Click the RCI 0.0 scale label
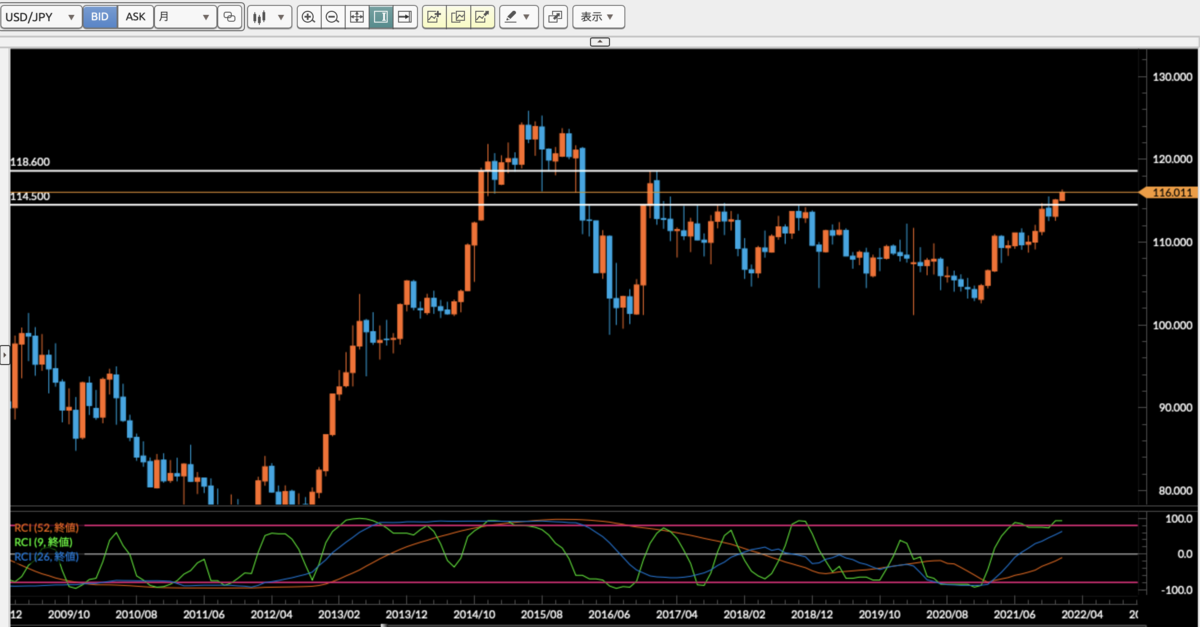Image resolution: width=1200 pixels, height=627 pixels. 1184,554
